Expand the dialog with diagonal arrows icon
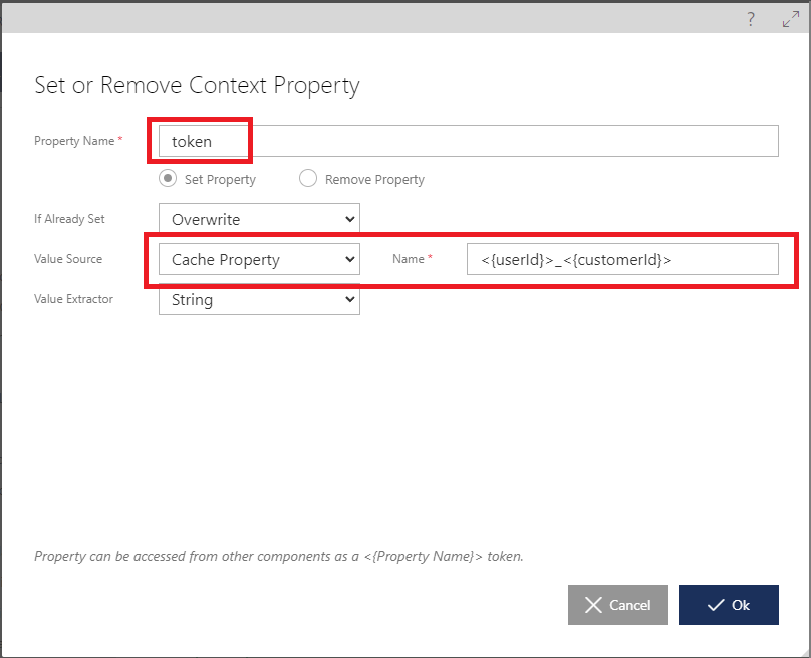 coord(791,20)
